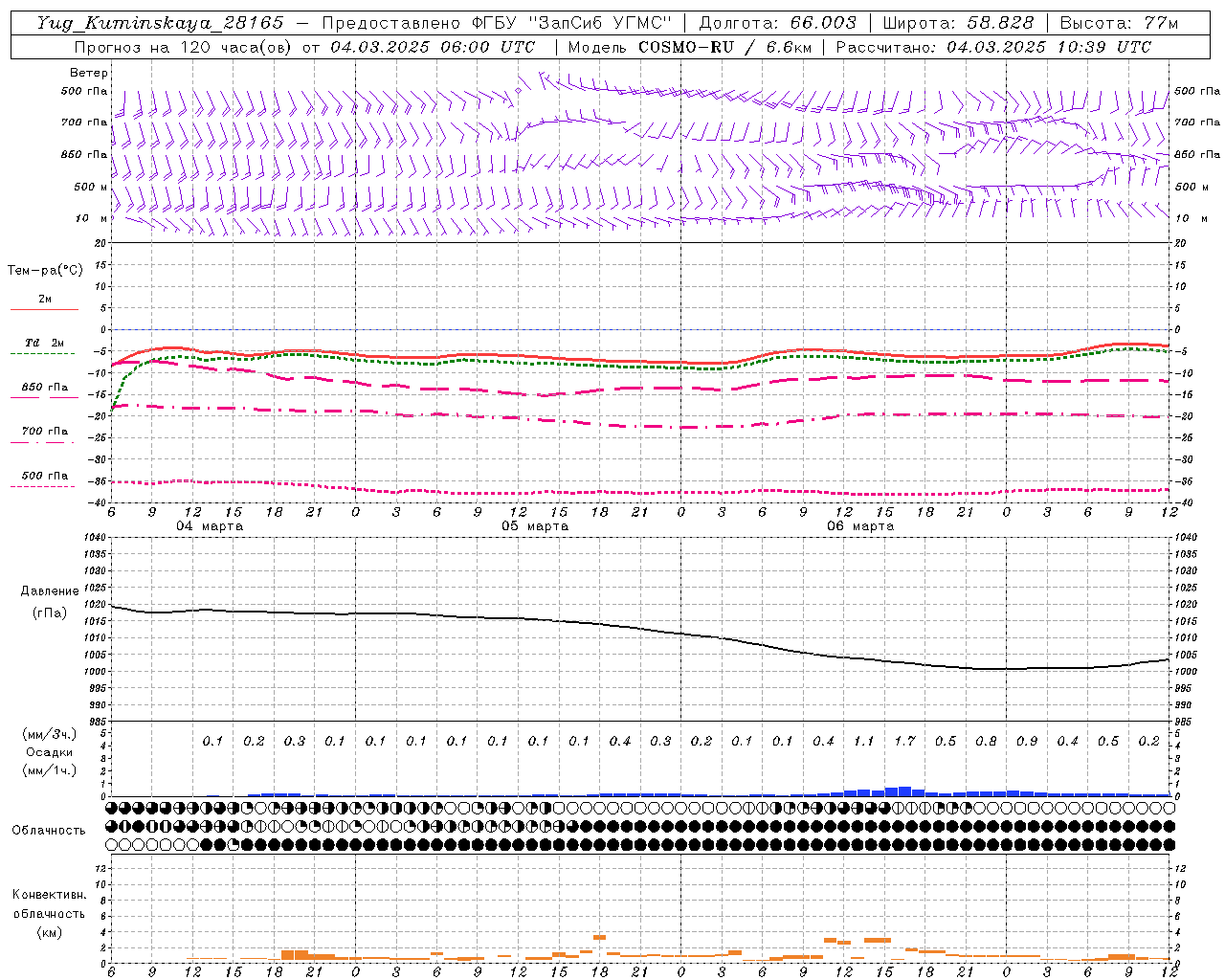Click 'Предоставлено ФГБУ ЗапСиб УГМС' text
1225x980 pixels.
[x=497, y=23]
